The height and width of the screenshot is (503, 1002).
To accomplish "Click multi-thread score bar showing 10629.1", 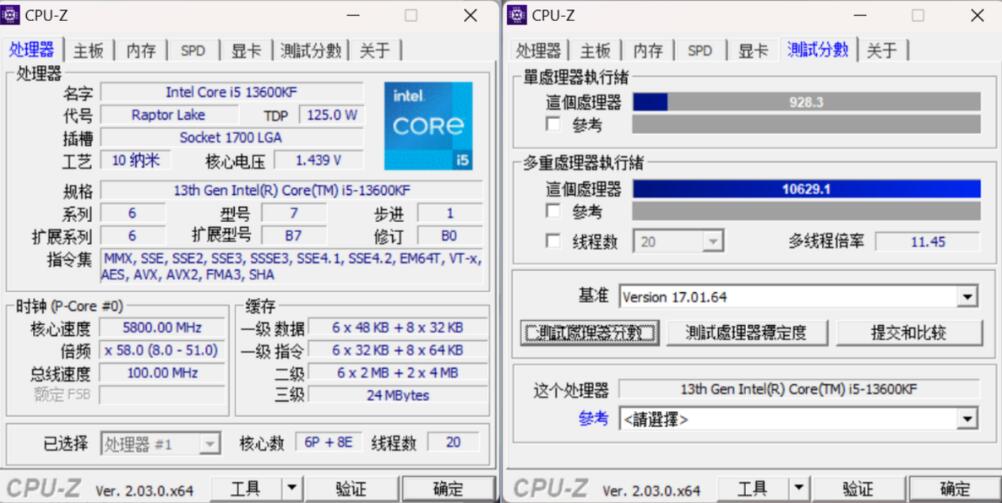I will [x=806, y=189].
